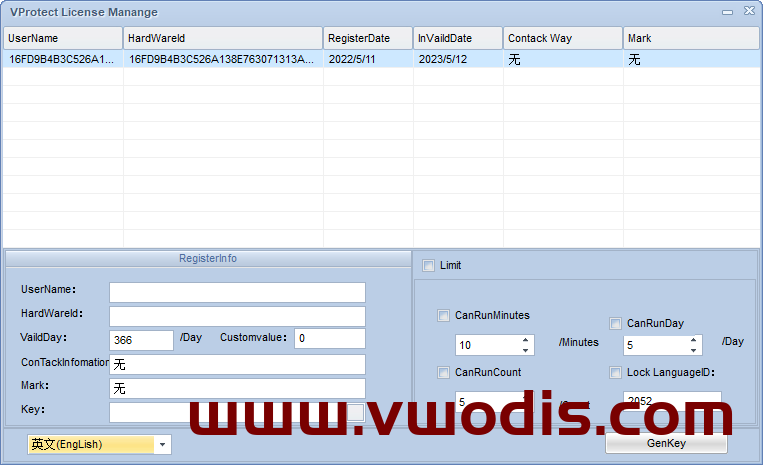This screenshot has height=465, width=763.
Task: Click the VaildDay field showing 366
Action: (x=141, y=340)
